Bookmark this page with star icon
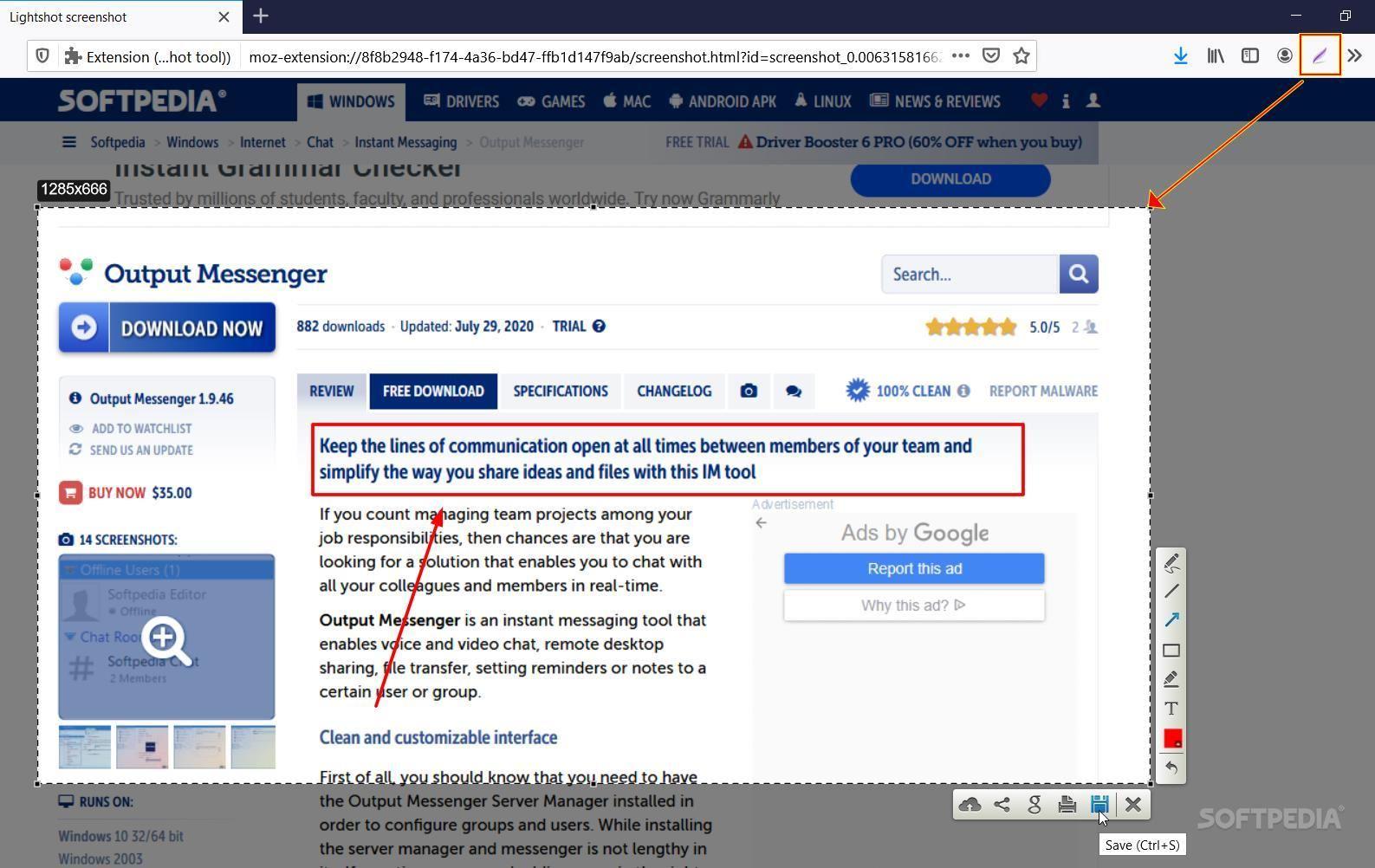1375x868 pixels. (1022, 55)
